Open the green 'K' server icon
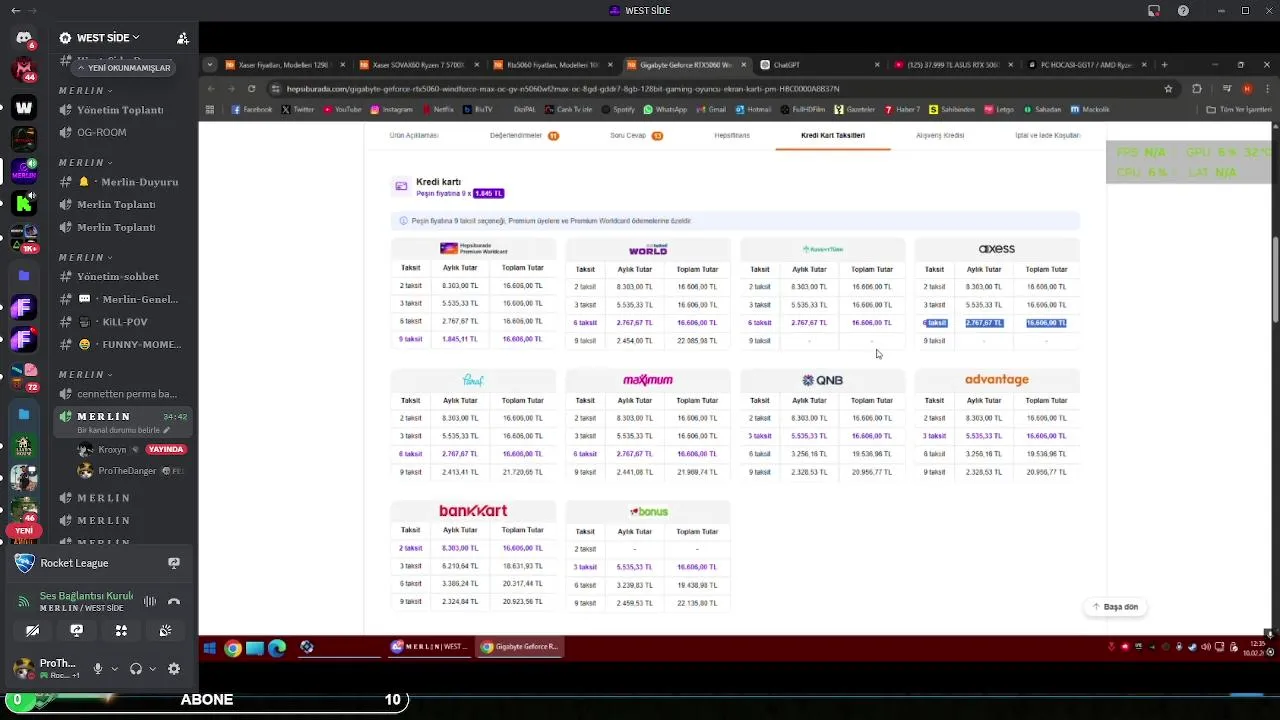Screen dimensions: 1280x720 point(24,204)
